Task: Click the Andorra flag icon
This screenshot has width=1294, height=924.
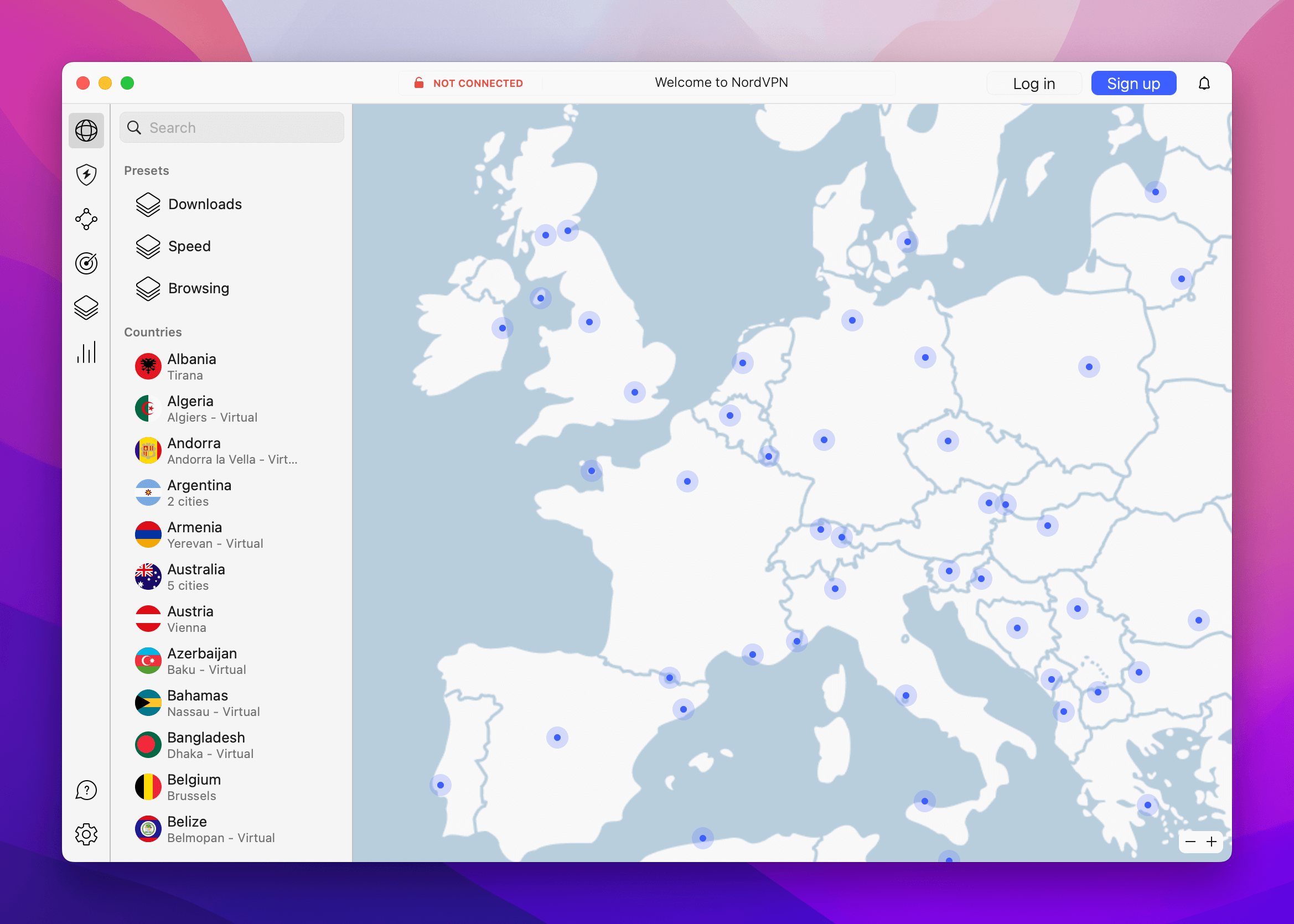Action: tap(148, 450)
